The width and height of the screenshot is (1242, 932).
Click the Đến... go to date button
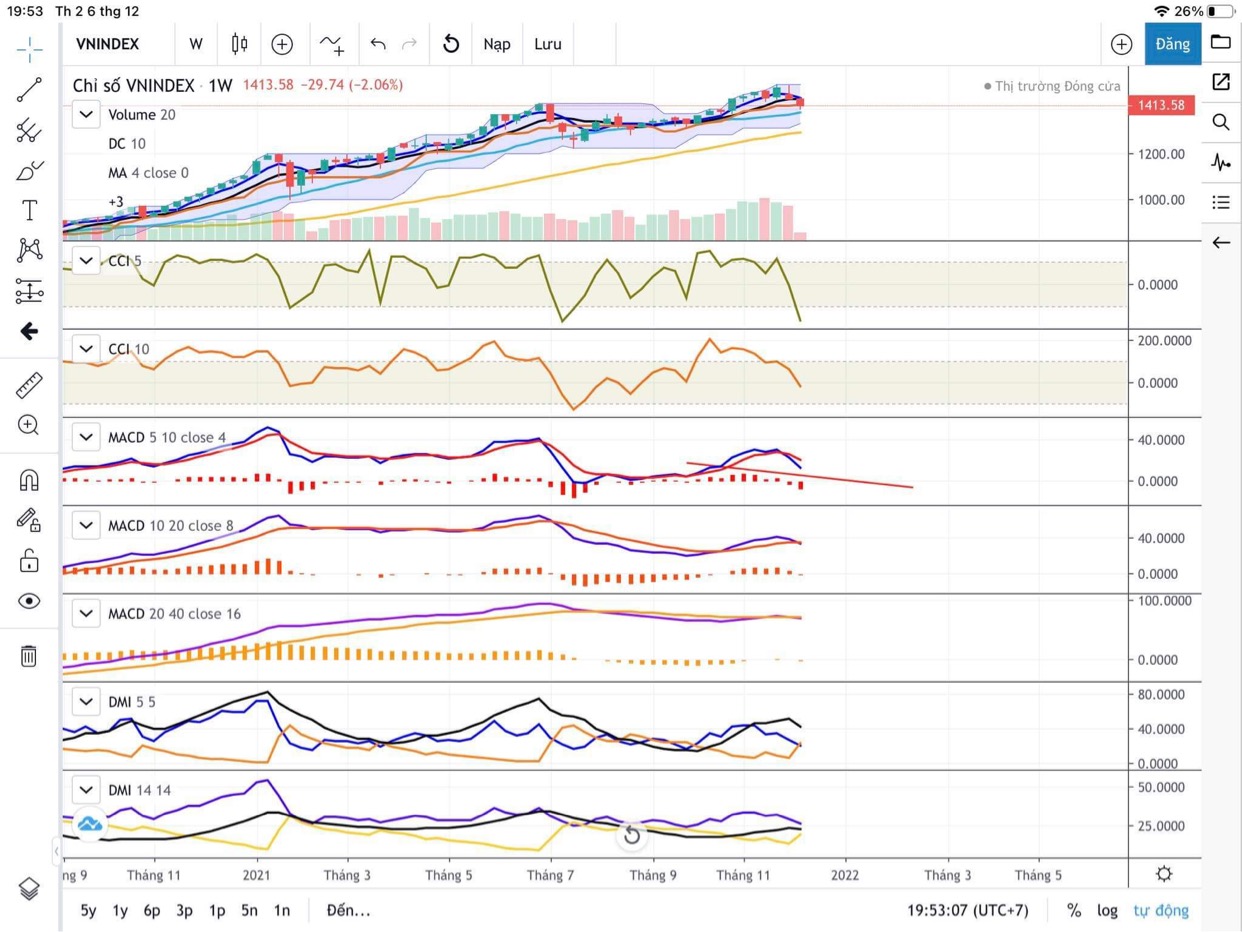pyautogui.click(x=348, y=910)
